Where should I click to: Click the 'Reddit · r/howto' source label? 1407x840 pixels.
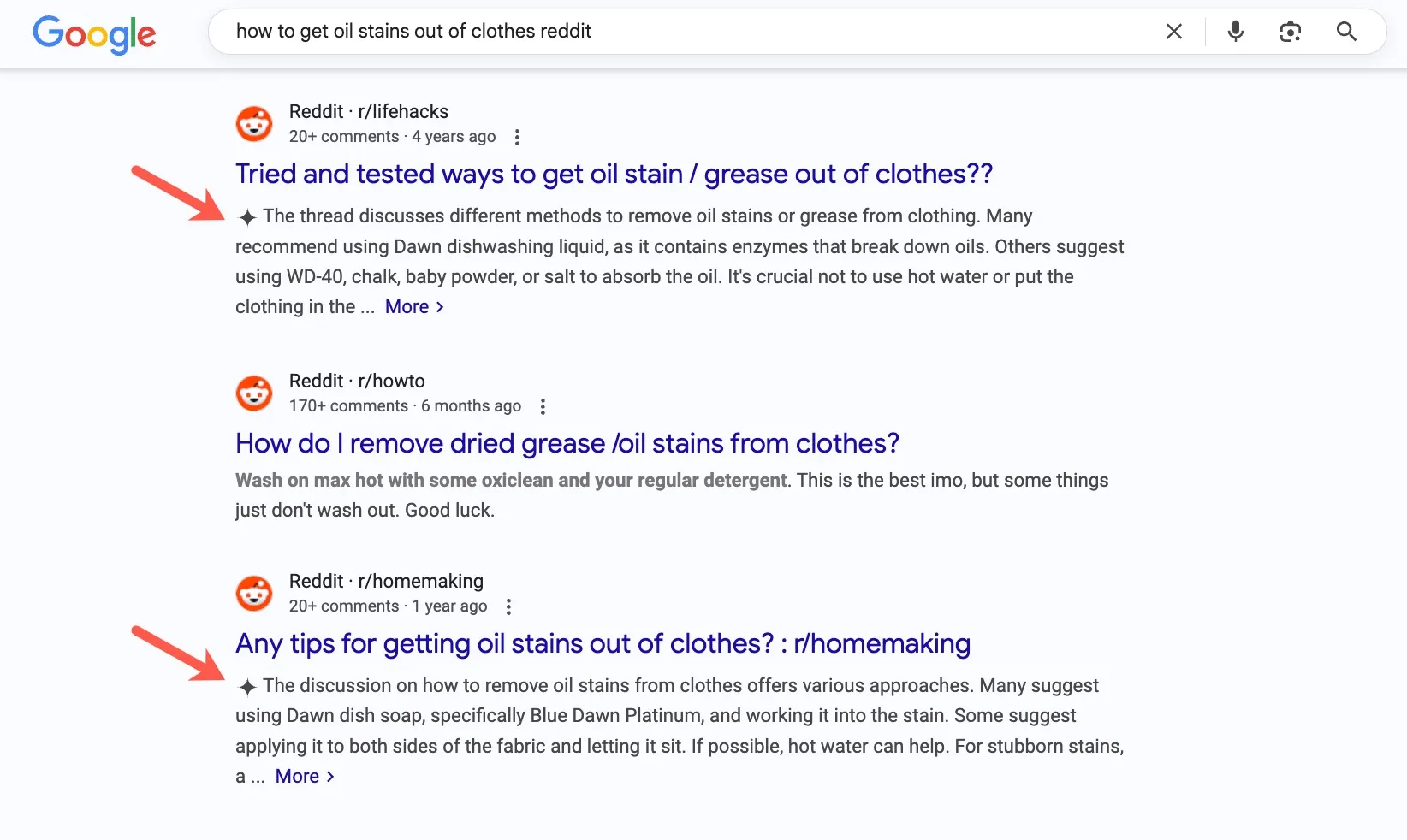[357, 381]
